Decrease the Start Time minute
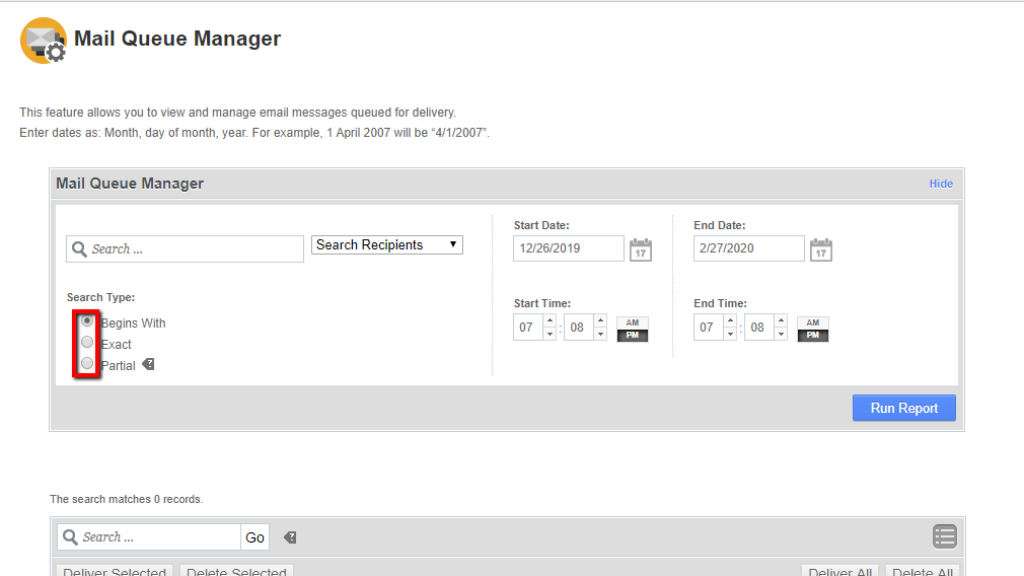The image size is (1024, 576). click(x=601, y=334)
